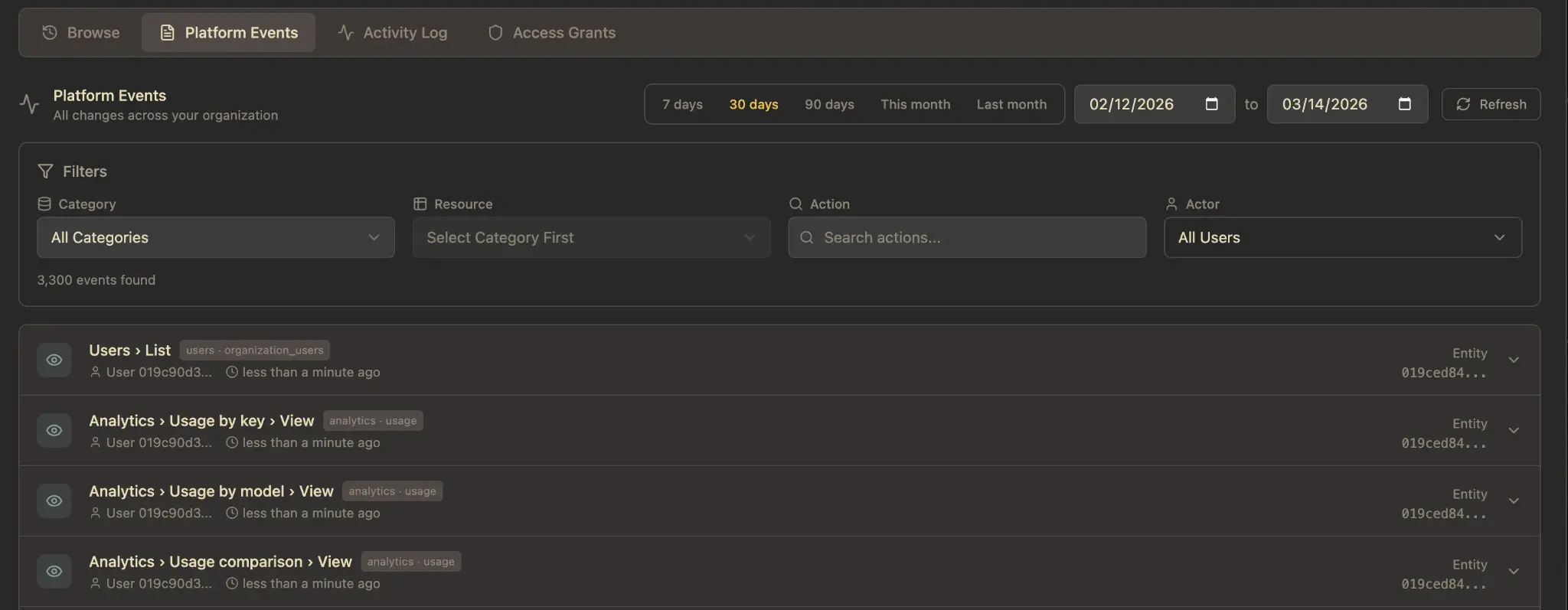The height and width of the screenshot is (610, 1568).
Task: Click eye icon on Usage comparison event
Action: [54, 571]
